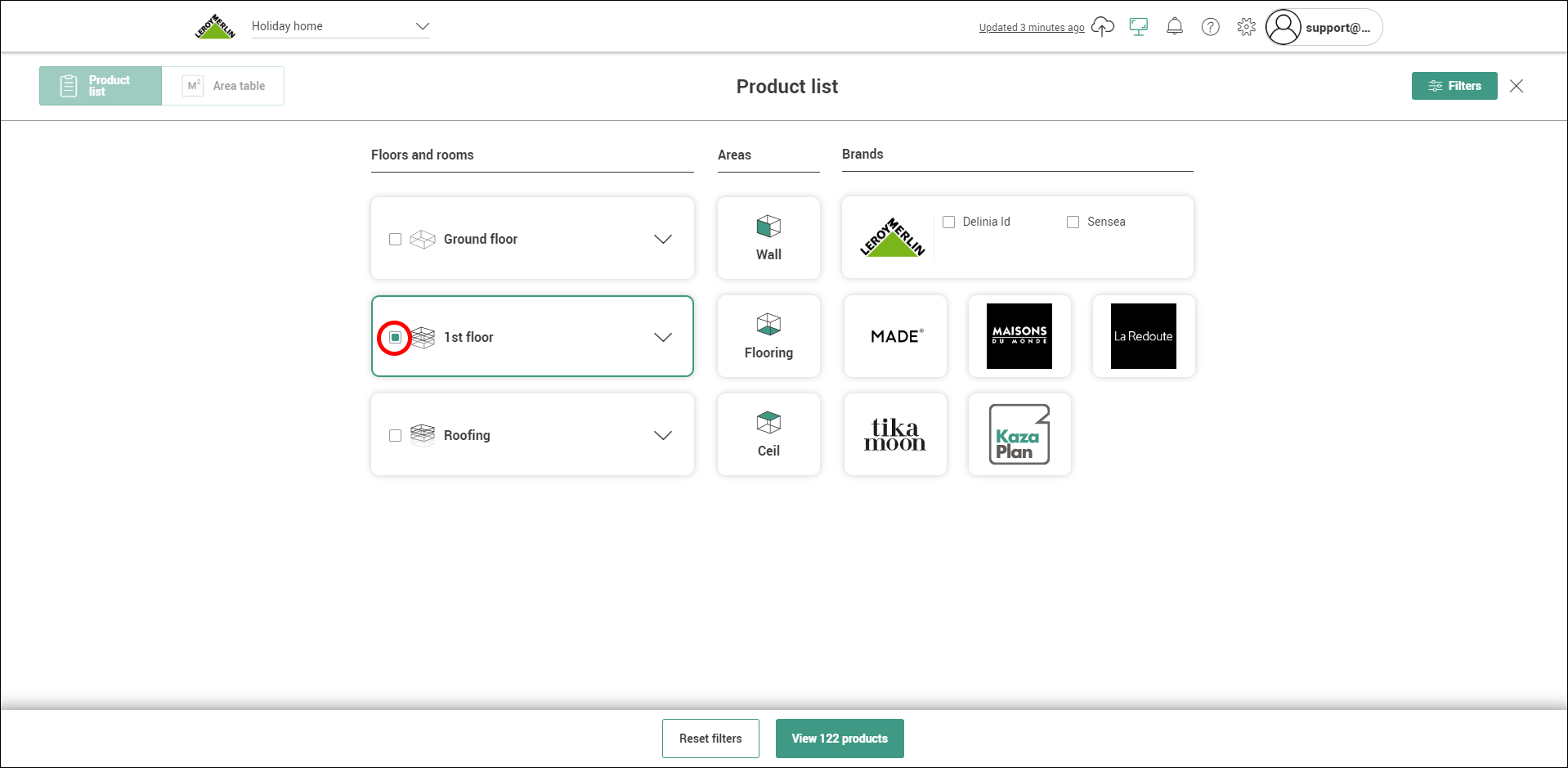1568x768 pixels.
Task: Tick the Sensea brand checkbox
Action: click(1073, 222)
